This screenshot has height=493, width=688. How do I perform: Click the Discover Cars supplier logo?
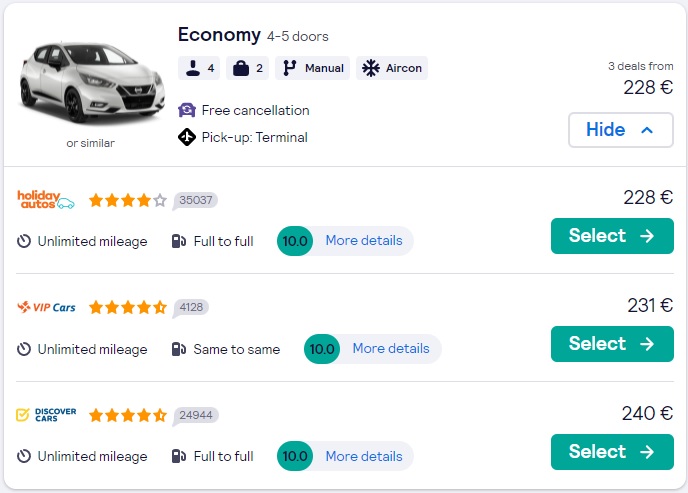click(46, 415)
